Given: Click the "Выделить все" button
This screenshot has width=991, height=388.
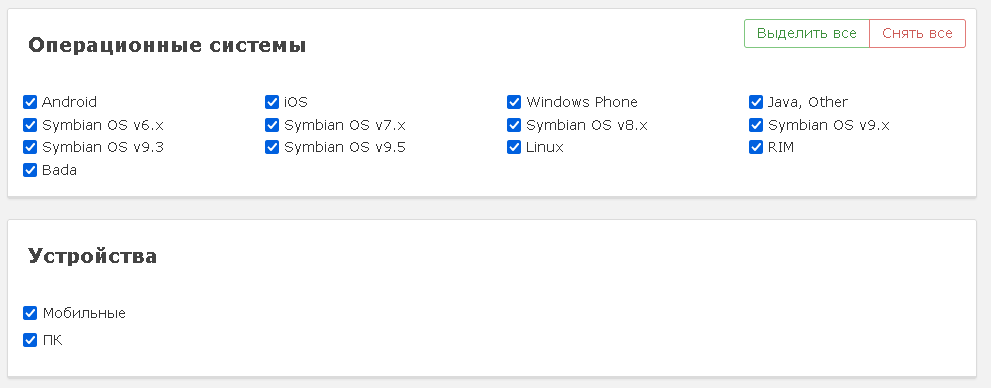Looking at the screenshot, I should tap(806, 33).
